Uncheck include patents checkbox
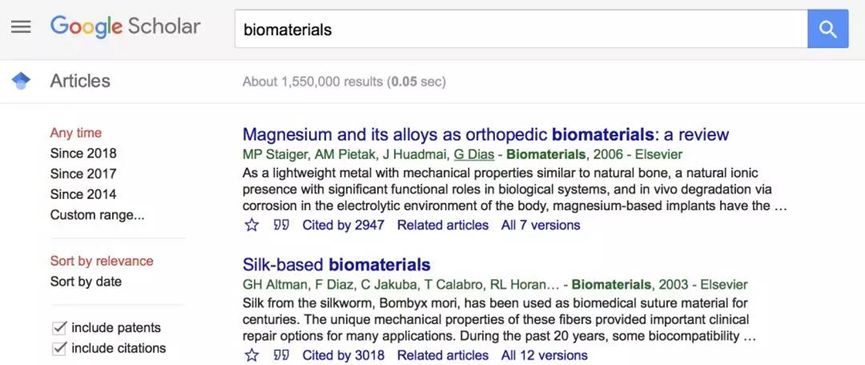The image size is (865, 365). click(59, 328)
